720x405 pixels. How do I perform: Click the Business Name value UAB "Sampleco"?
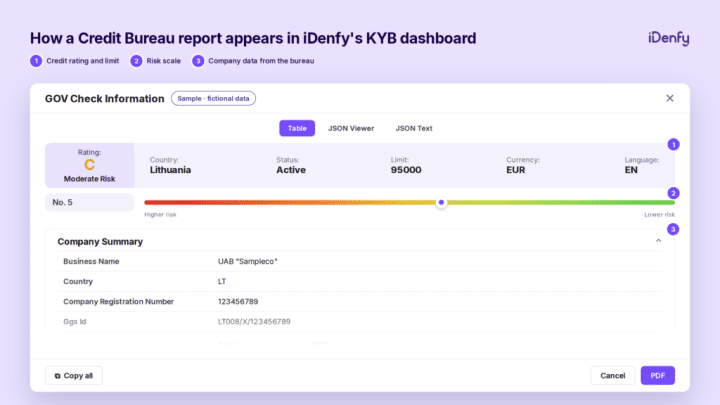click(248, 261)
